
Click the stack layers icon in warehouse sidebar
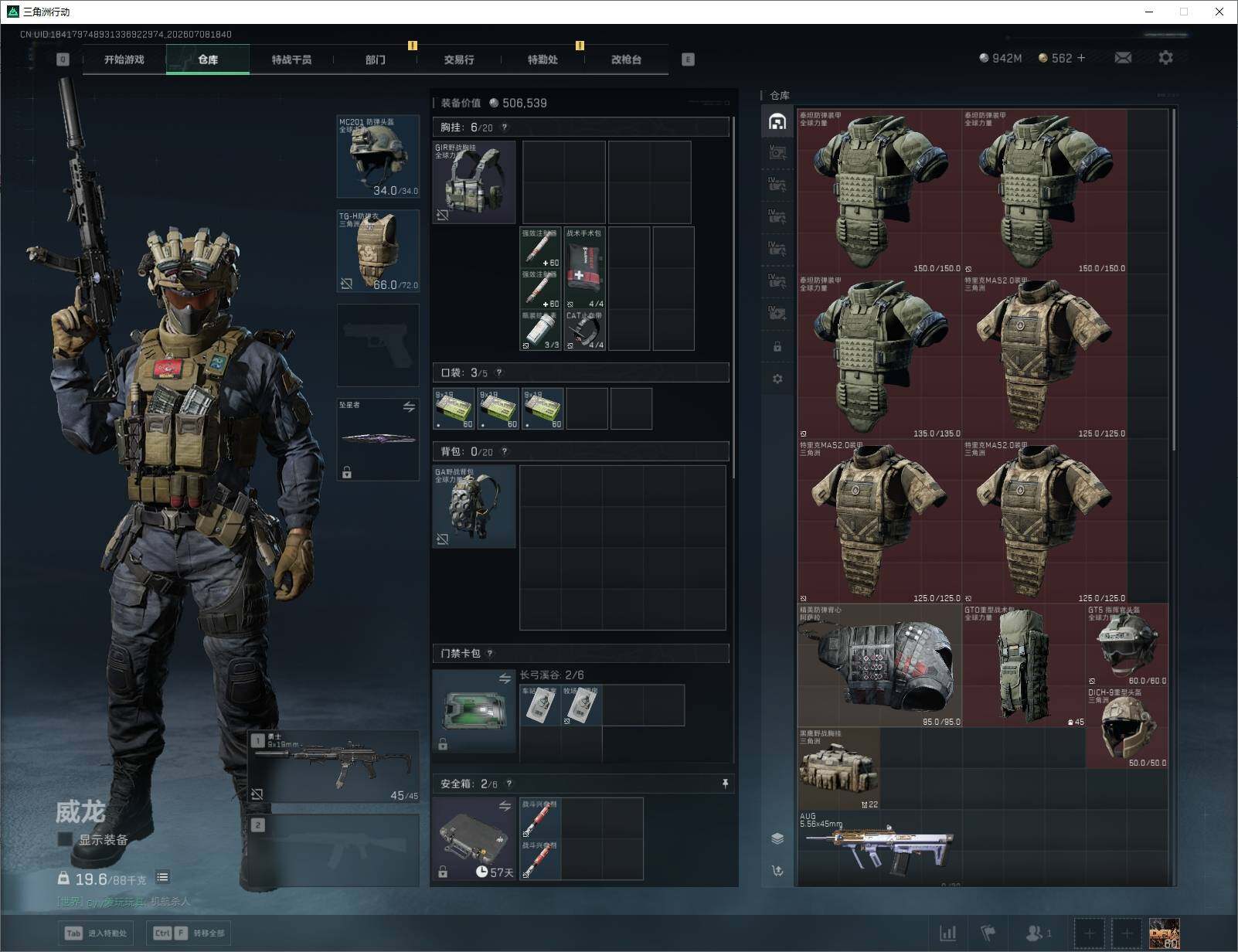[777, 838]
